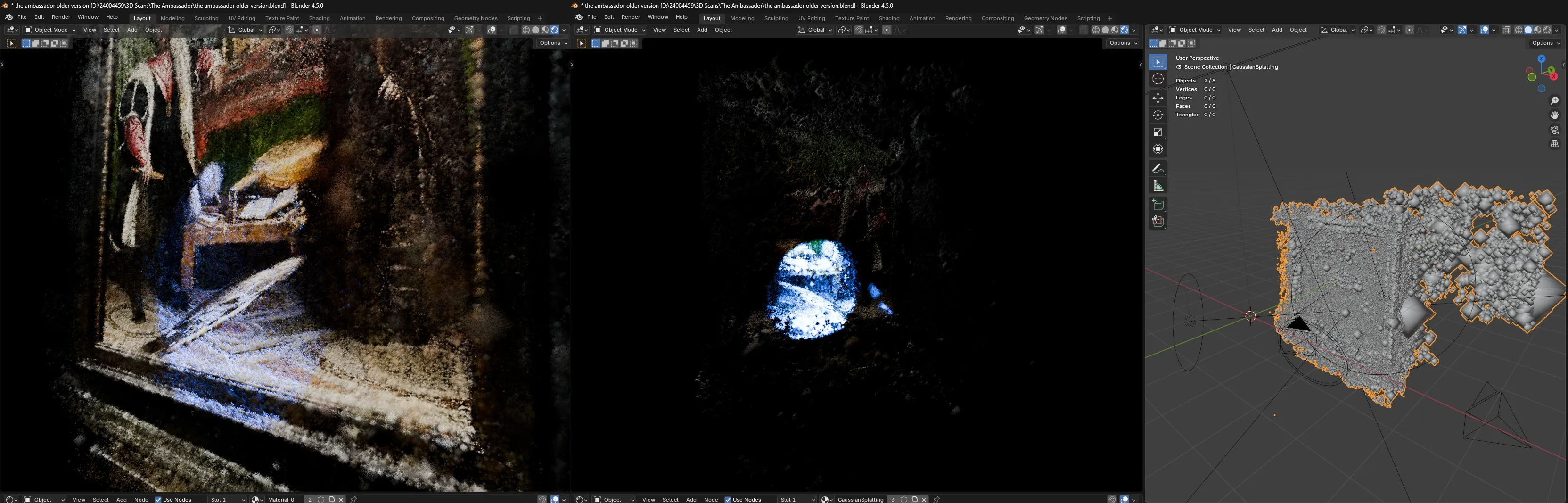Select the Rotate tool

coord(1158,115)
